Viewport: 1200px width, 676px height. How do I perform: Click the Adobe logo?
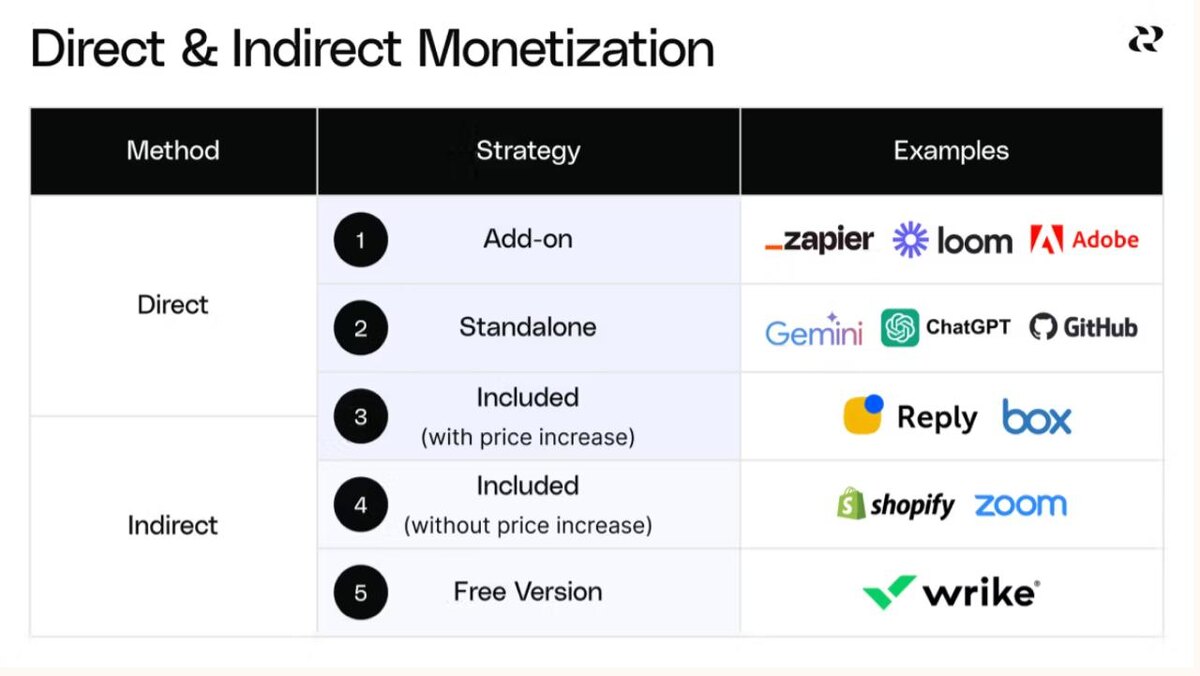[1084, 240]
